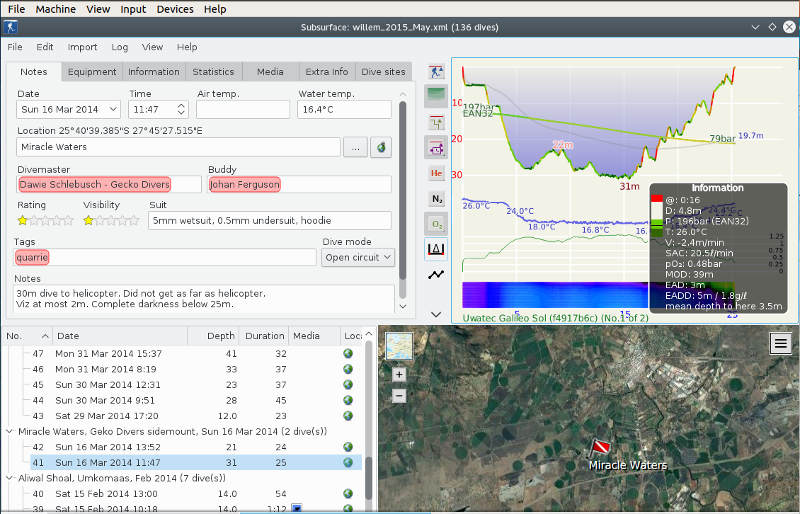
Task: Click the Suit text field
Action: point(270,220)
